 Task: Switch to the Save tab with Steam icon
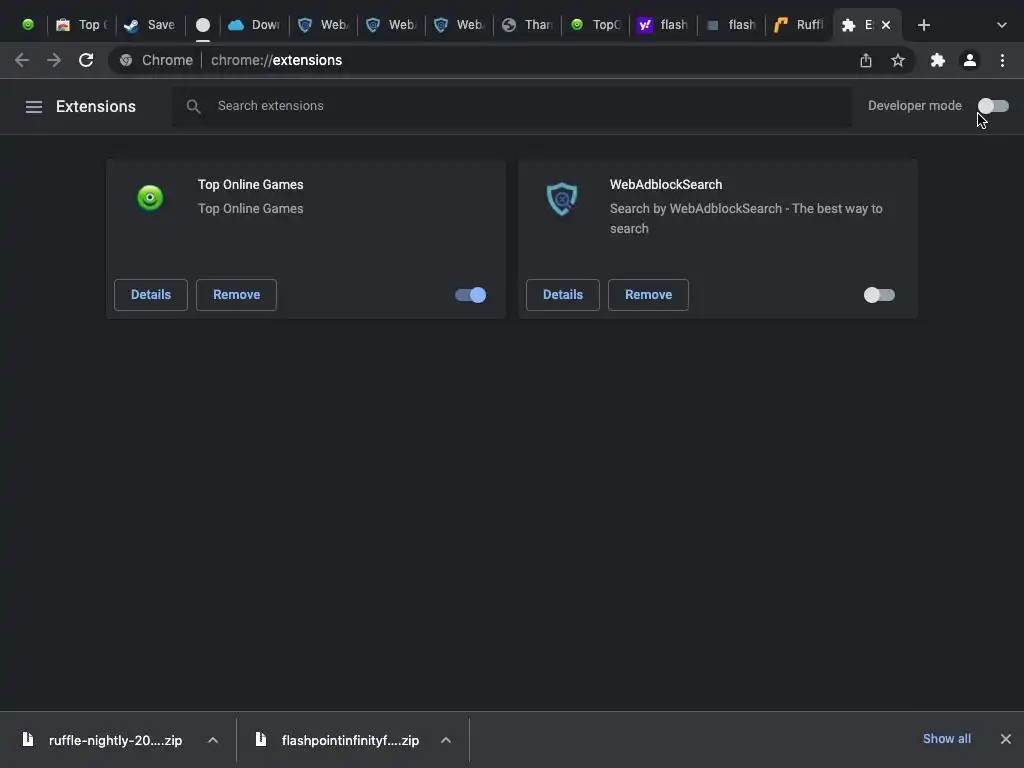[x=150, y=25]
